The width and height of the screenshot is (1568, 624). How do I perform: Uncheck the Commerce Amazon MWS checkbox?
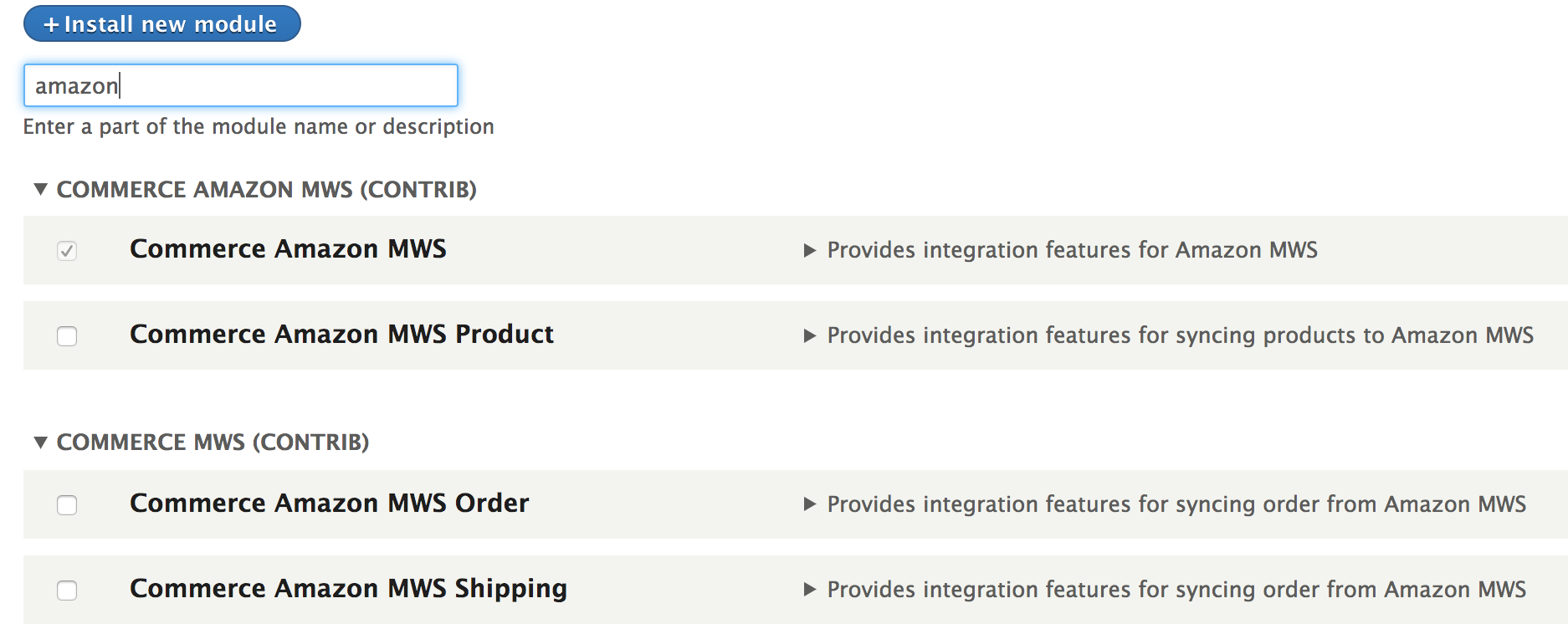tap(67, 250)
